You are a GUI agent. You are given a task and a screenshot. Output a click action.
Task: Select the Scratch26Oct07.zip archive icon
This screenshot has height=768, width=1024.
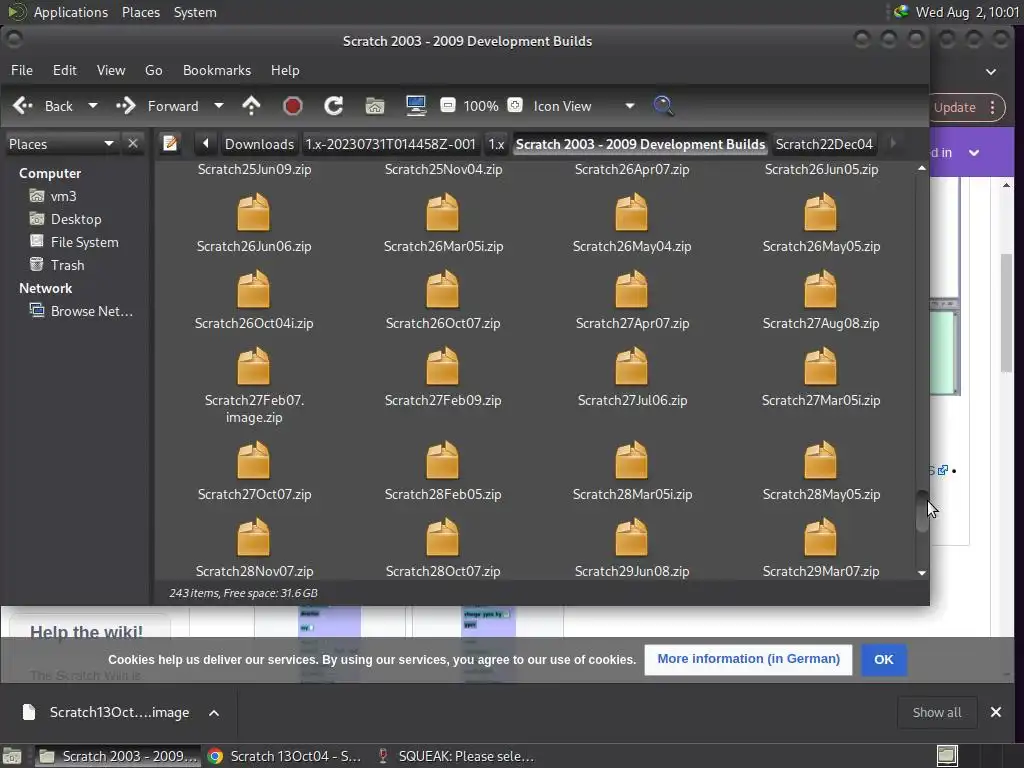tap(443, 290)
